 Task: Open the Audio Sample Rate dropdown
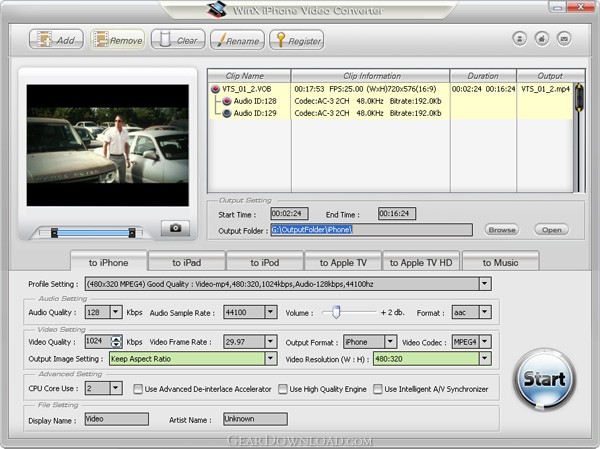coord(271,312)
